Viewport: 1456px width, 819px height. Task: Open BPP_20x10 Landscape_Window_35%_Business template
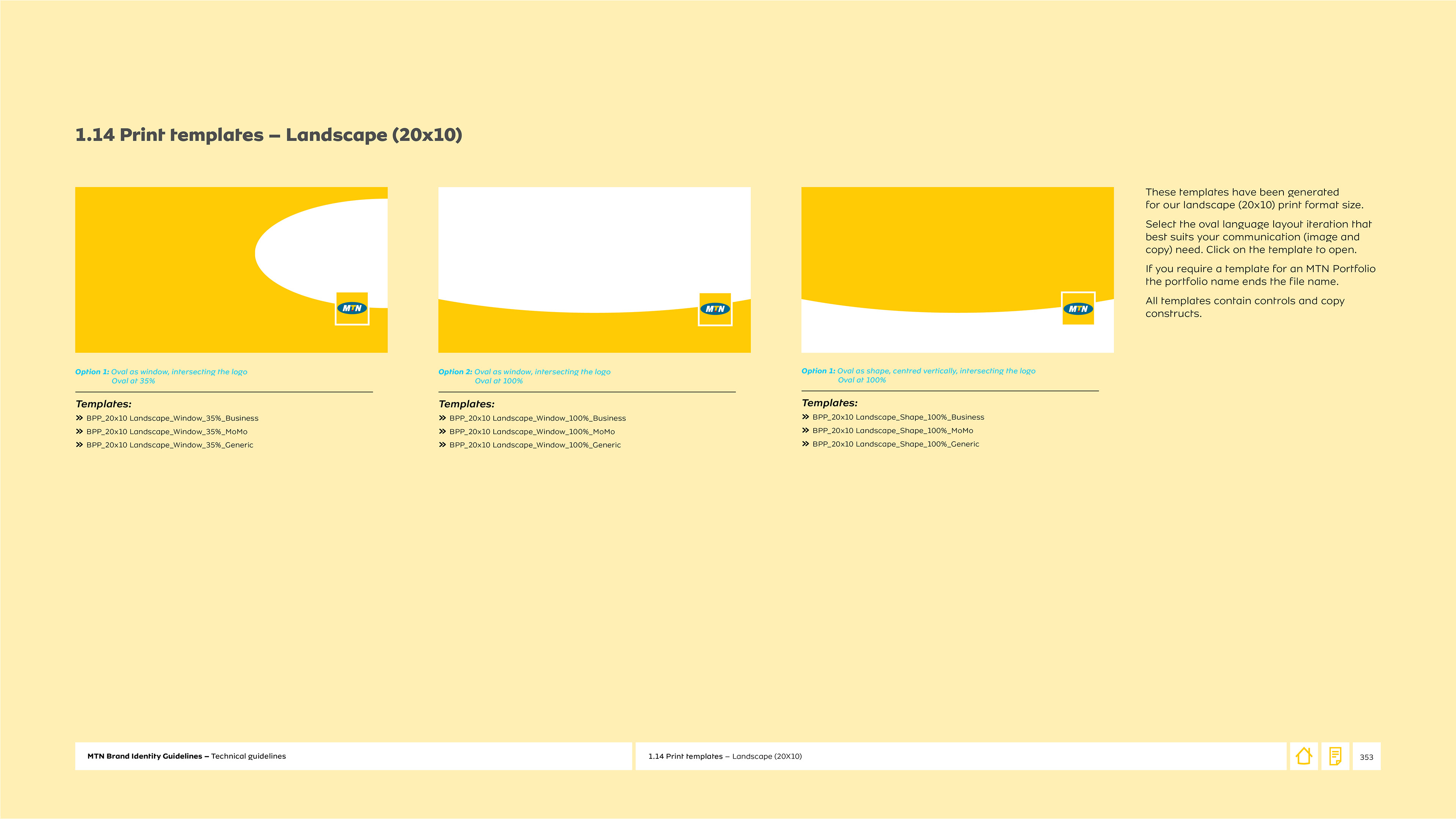pos(172,418)
